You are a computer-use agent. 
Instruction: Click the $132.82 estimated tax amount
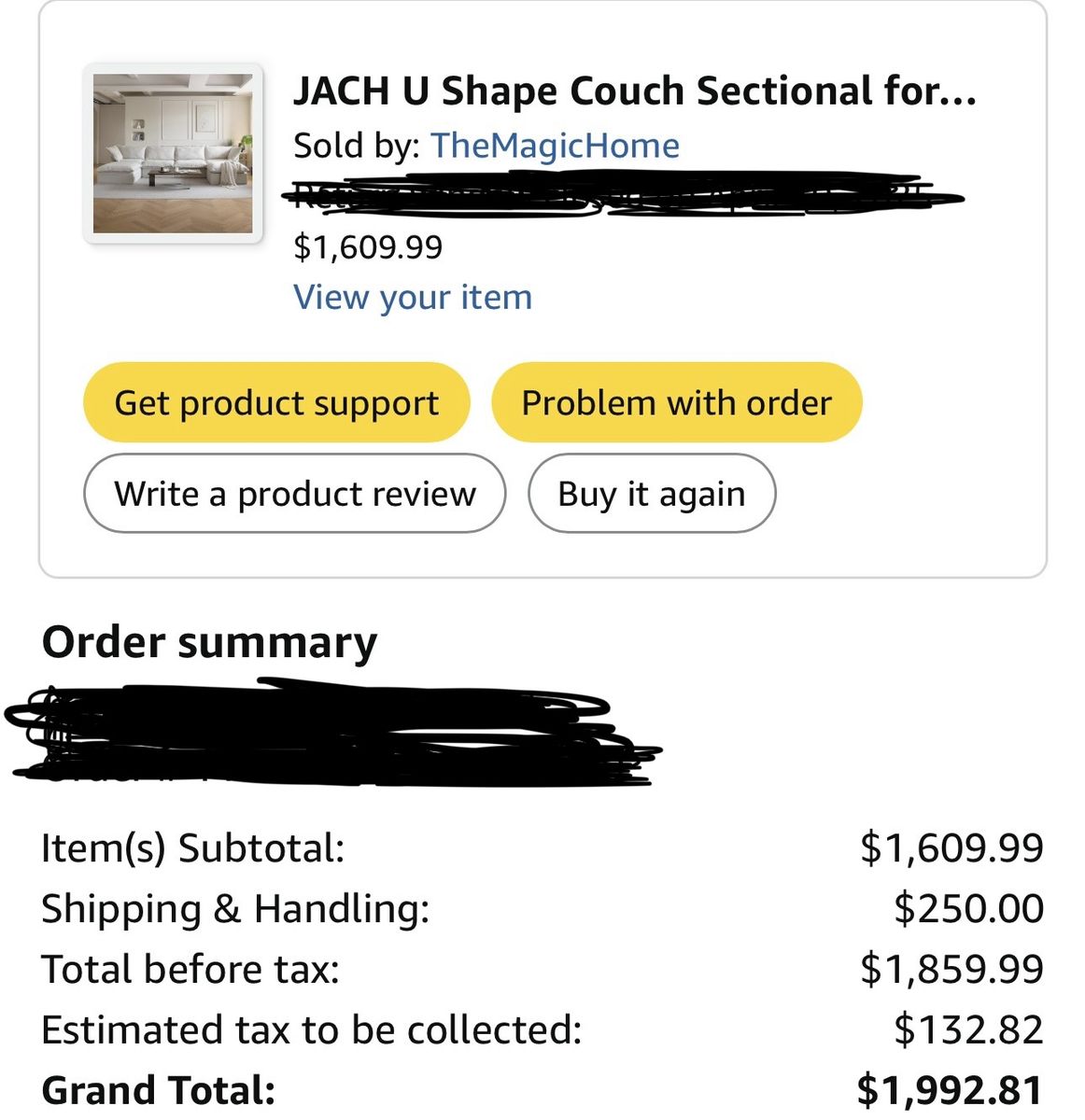[968, 1029]
